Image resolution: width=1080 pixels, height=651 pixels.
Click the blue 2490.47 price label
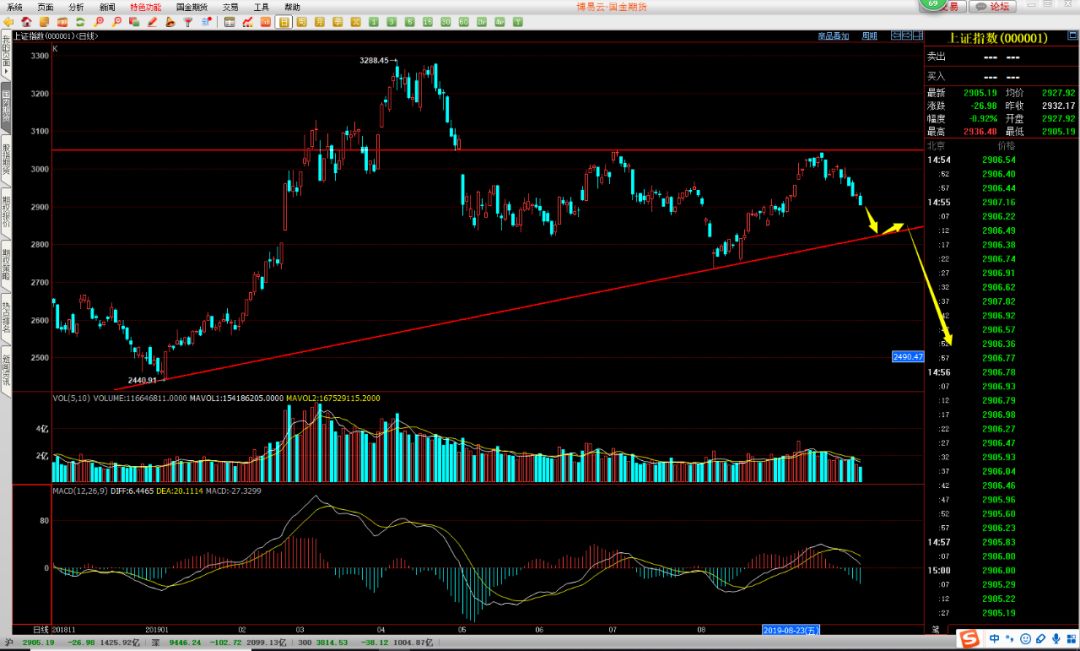907,357
